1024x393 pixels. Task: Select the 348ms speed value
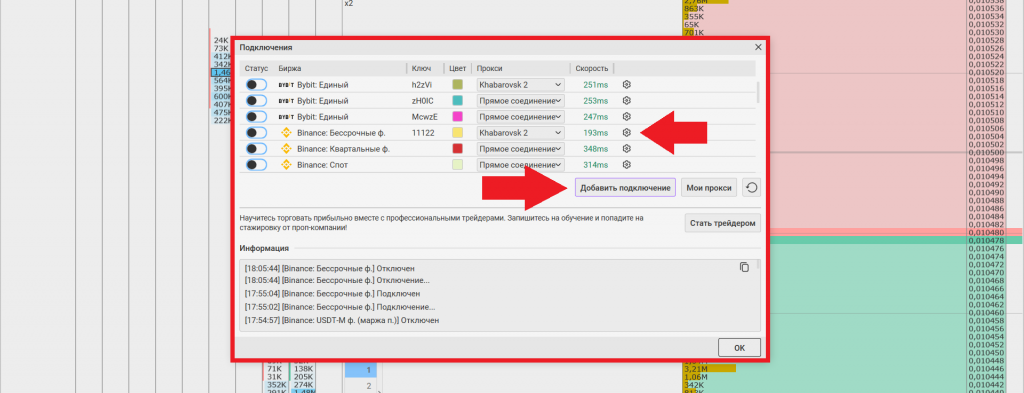click(x=596, y=149)
